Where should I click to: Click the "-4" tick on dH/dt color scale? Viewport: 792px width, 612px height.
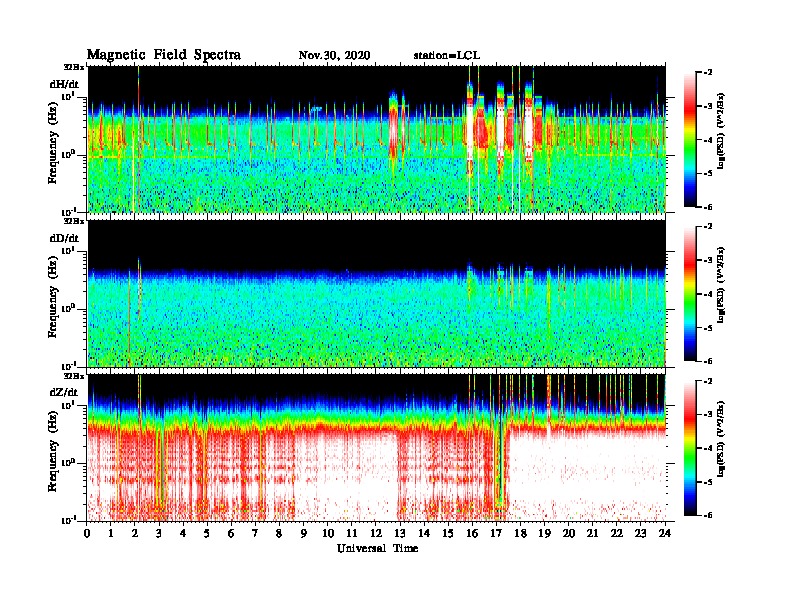click(x=708, y=140)
